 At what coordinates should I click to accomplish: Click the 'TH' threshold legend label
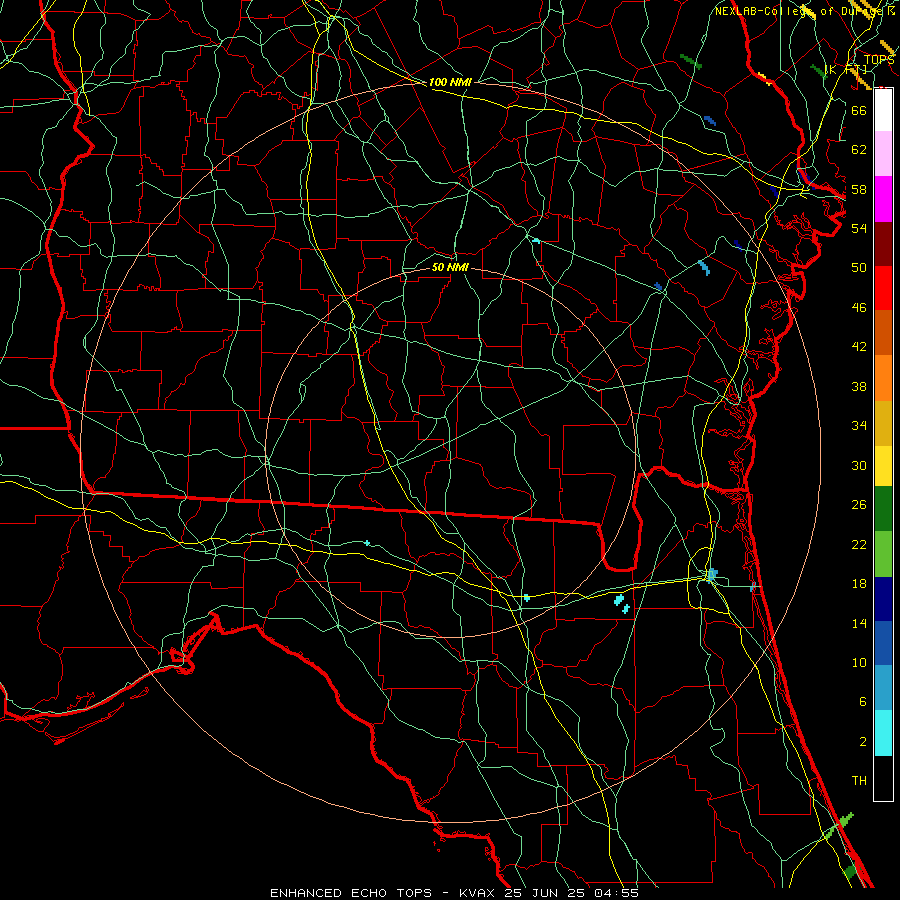pyautogui.click(x=859, y=781)
